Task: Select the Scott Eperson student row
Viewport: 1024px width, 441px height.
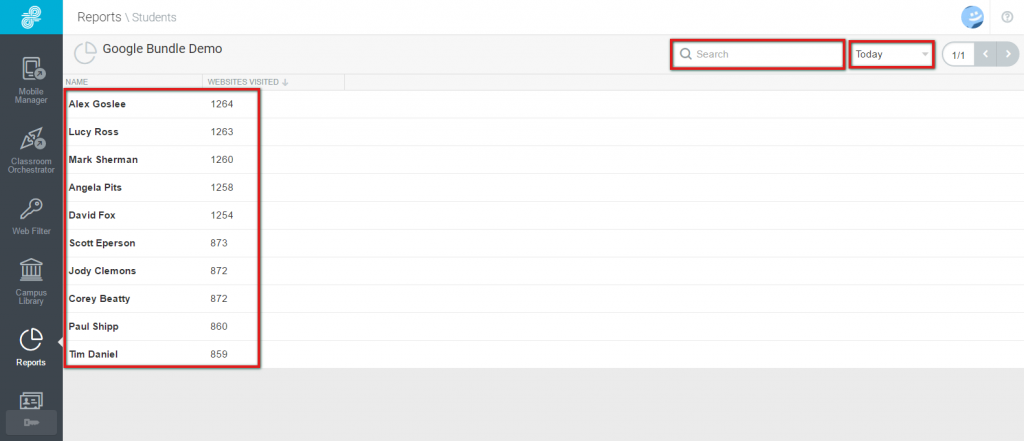Action: point(543,243)
